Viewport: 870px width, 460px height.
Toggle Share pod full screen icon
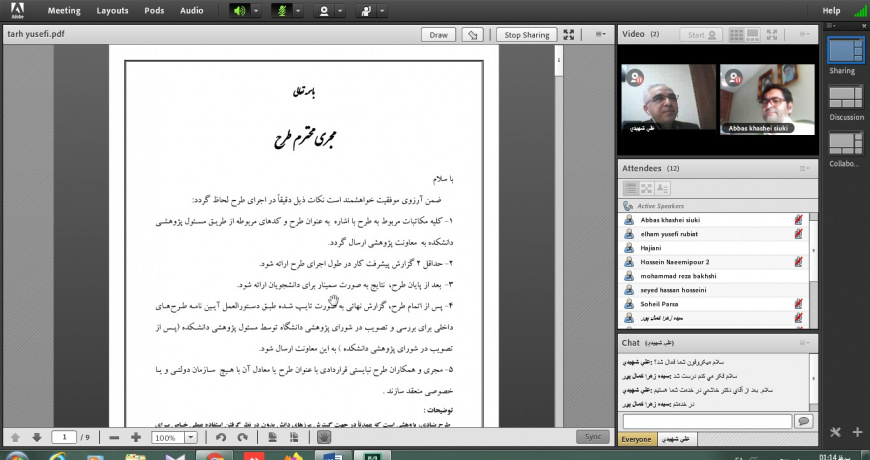[569, 34]
